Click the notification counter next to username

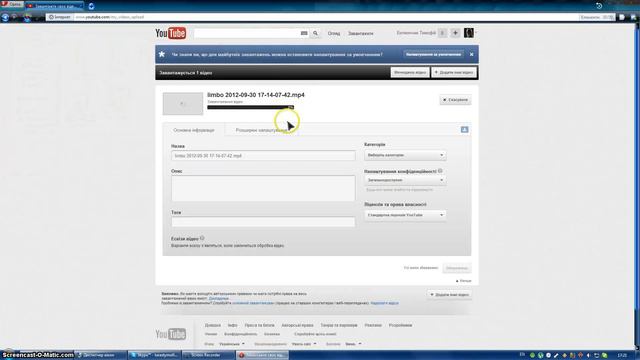(x=442, y=33)
